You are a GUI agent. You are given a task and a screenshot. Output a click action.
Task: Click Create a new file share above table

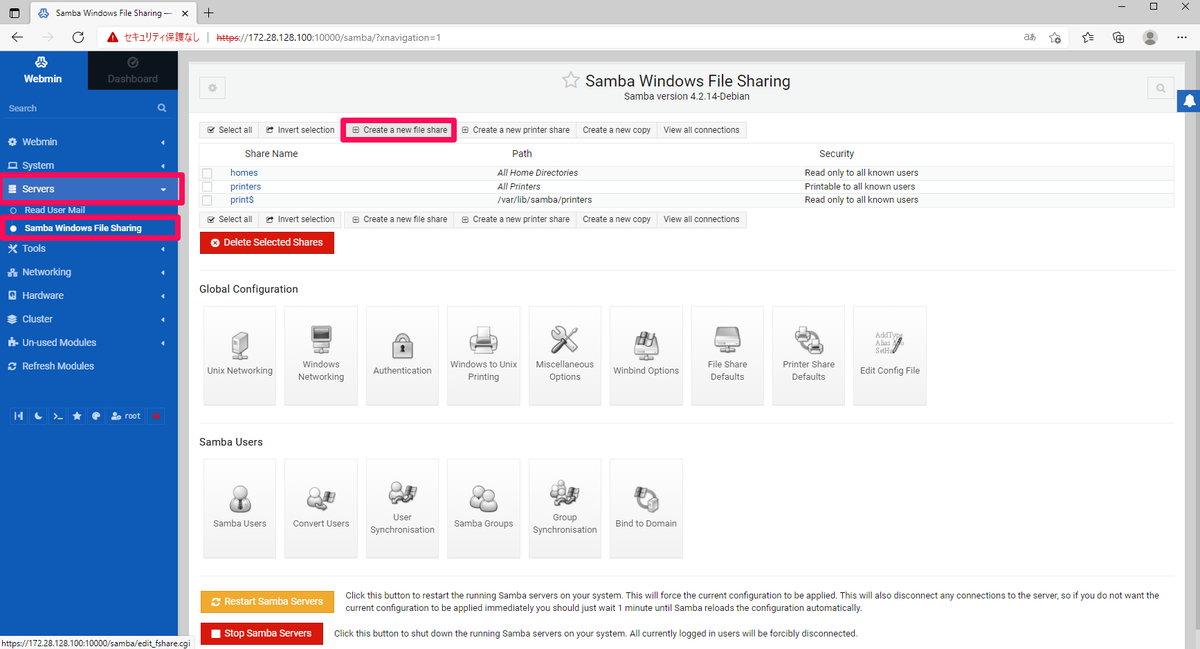coord(399,130)
